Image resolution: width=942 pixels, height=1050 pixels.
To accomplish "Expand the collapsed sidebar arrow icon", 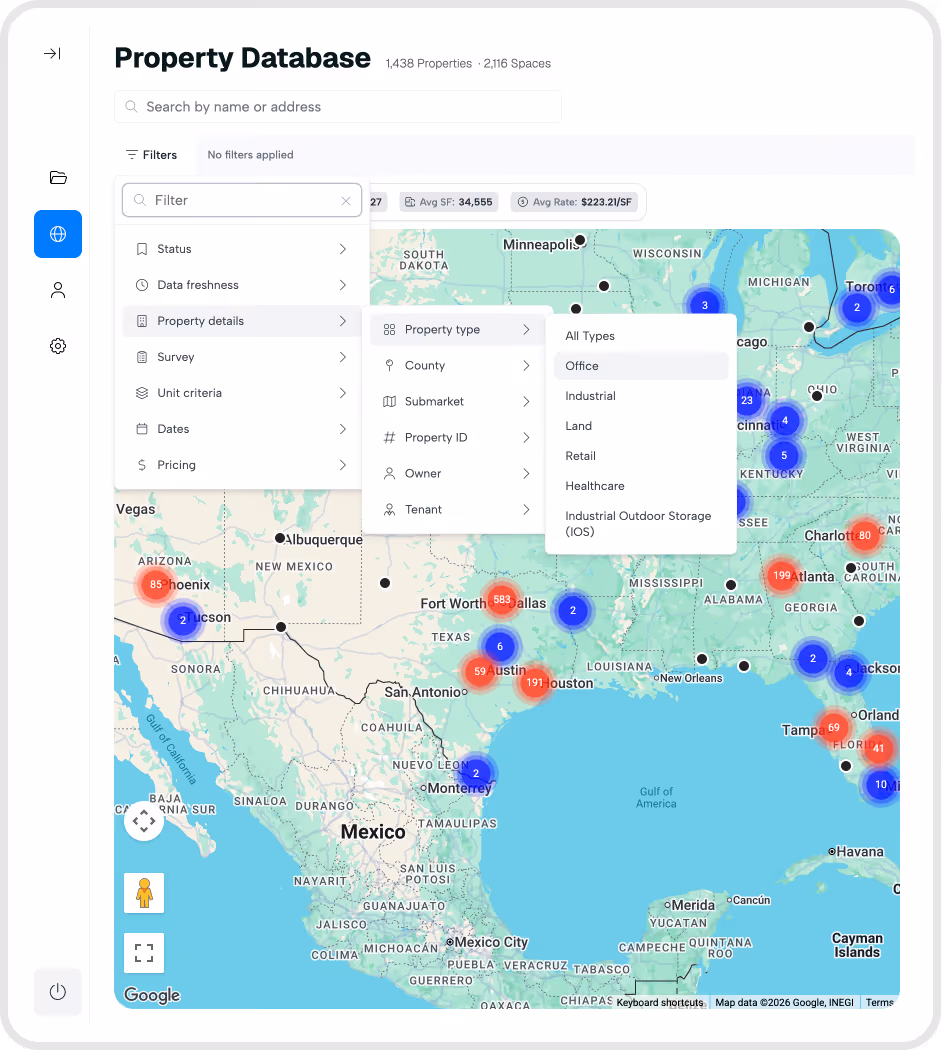I will tap(52, 54).
